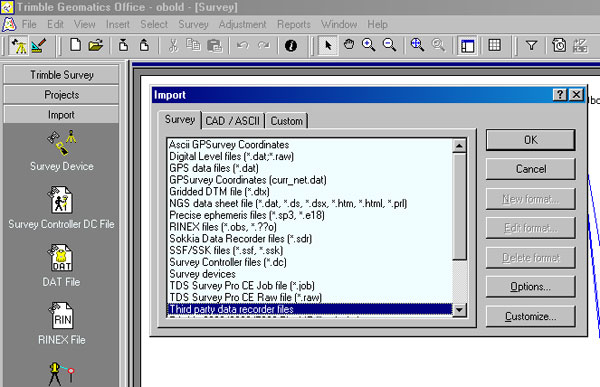Viewport: 600px width, 387px height.
Task: Select the zoom out magnifier tool
Action: (390, 45)
